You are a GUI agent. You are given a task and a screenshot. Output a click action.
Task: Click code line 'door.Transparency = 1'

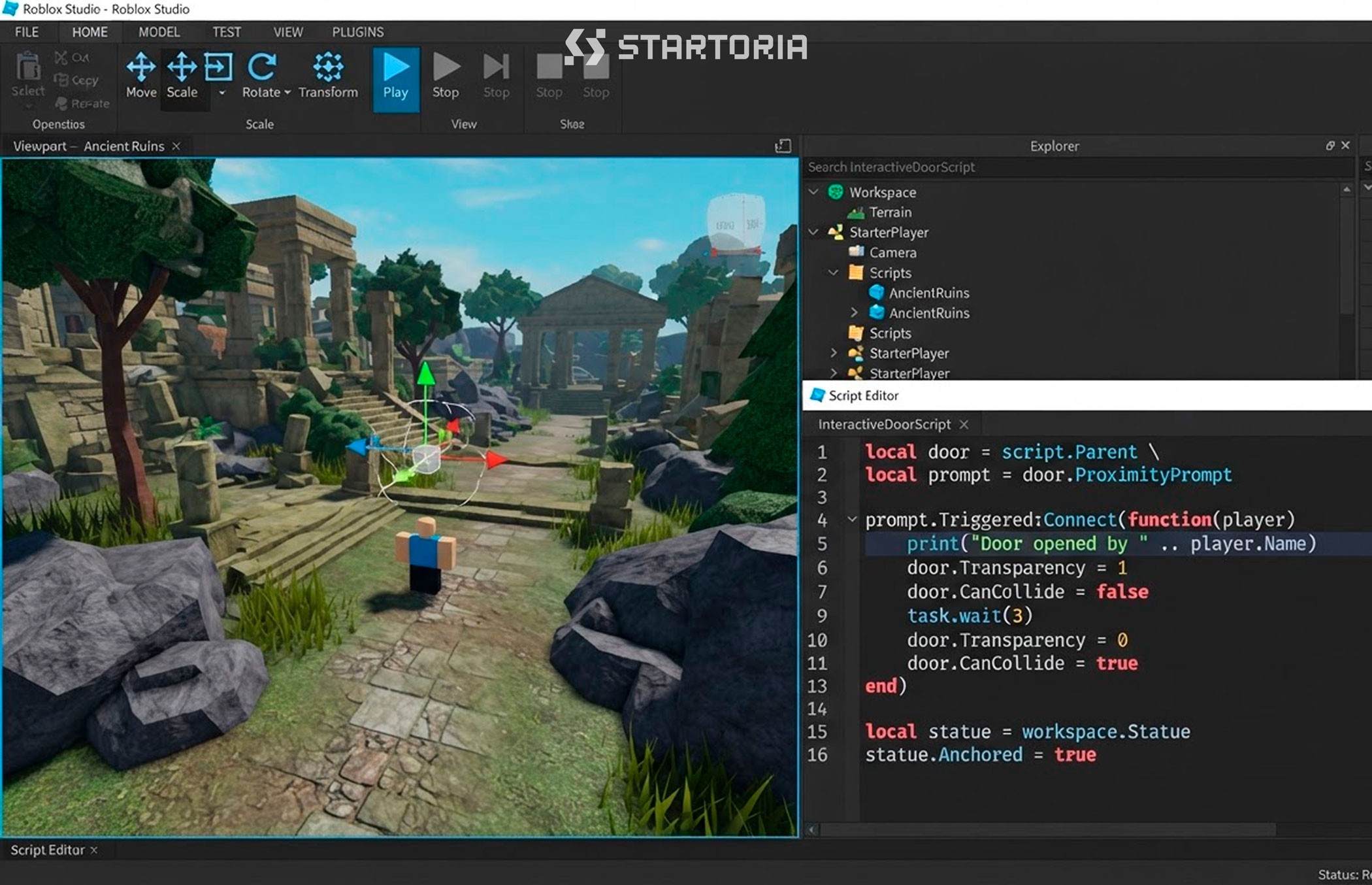pyautogui.click(x=1017, y=567)
